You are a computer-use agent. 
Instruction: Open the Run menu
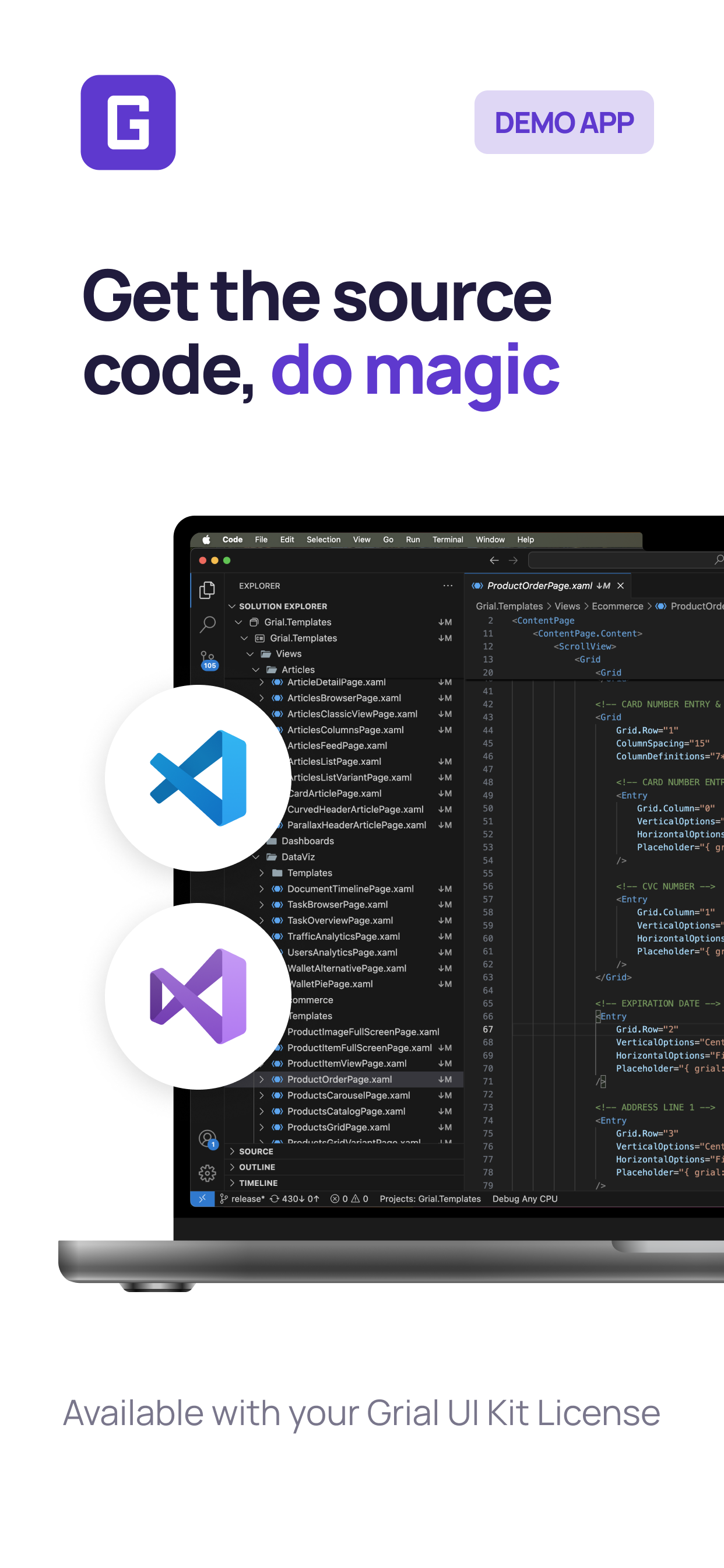click(413, 540)
